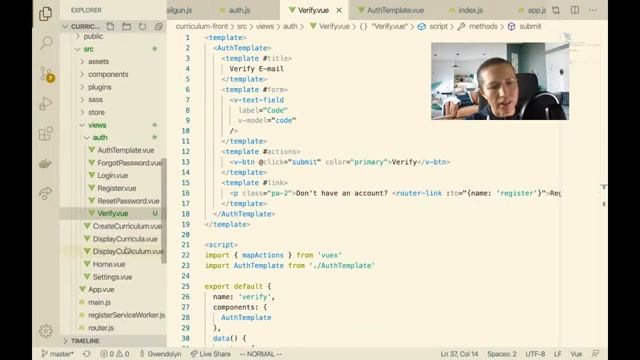Change end of line sequence LF

pos(558,354)
